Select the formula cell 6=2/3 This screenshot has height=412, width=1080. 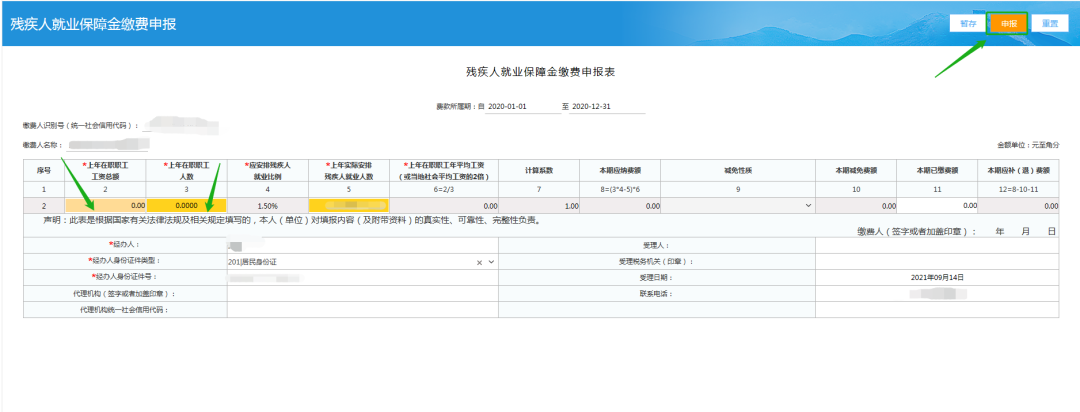445,188
